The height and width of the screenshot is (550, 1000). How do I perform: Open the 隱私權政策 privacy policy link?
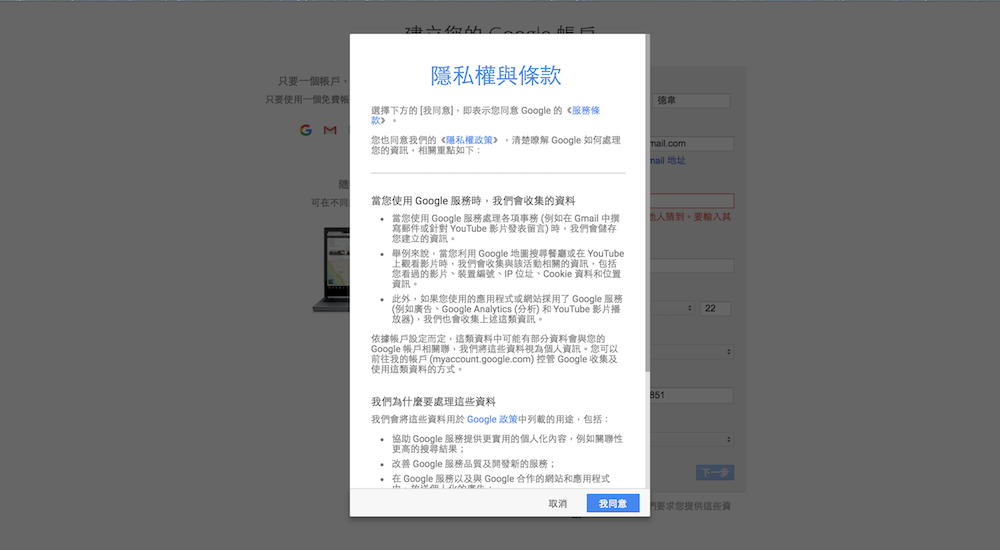pos(469,140)
